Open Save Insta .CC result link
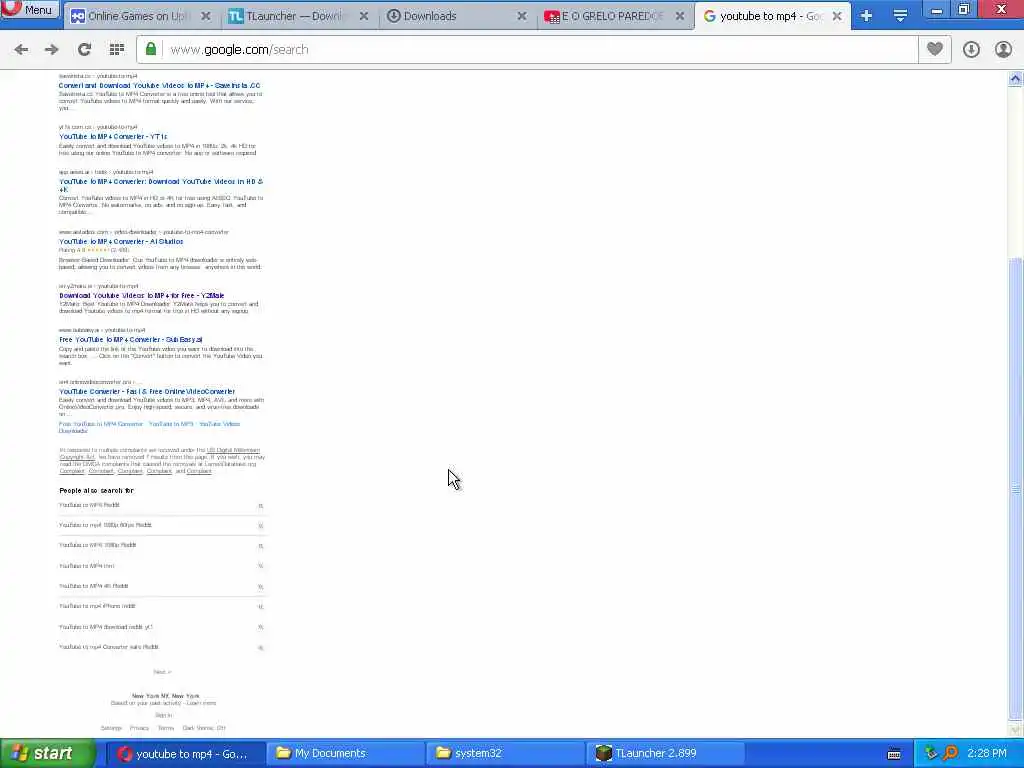 pos(159,86)
